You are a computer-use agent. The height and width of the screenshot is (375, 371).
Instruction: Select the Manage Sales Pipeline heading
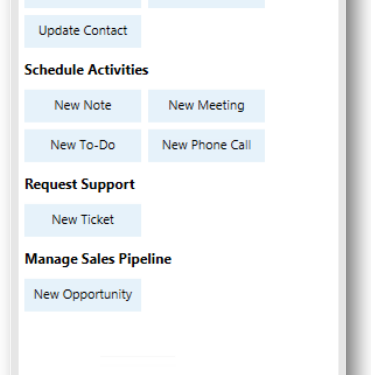[x=98, y=259]
